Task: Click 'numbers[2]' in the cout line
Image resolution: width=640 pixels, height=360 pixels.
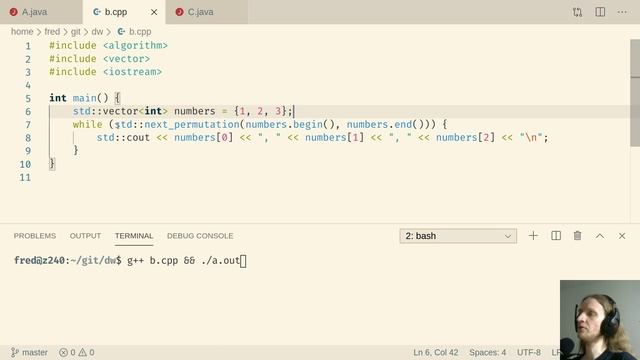Action: click(x=465, y=138)
